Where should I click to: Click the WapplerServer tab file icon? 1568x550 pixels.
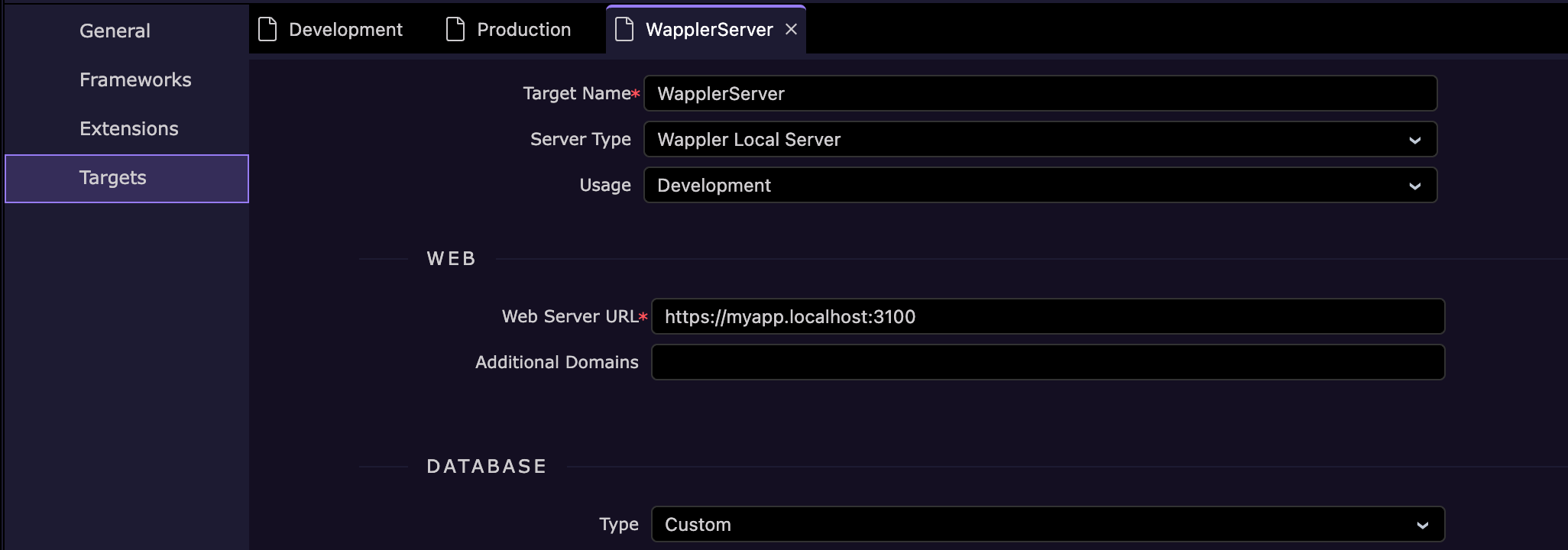coord(624,29)
